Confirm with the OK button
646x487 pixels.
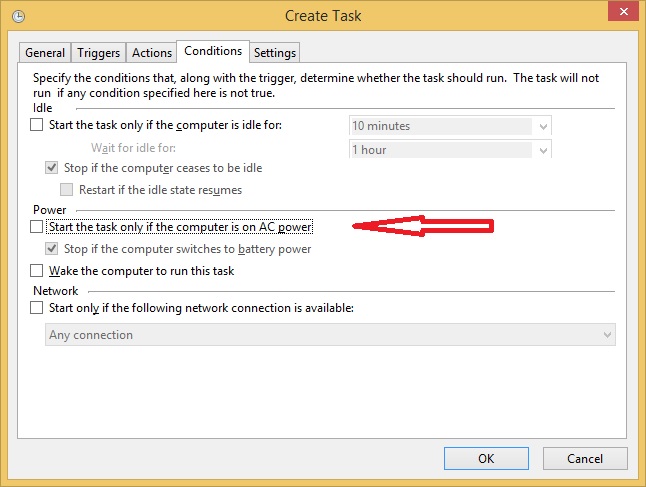click(486, 459)
